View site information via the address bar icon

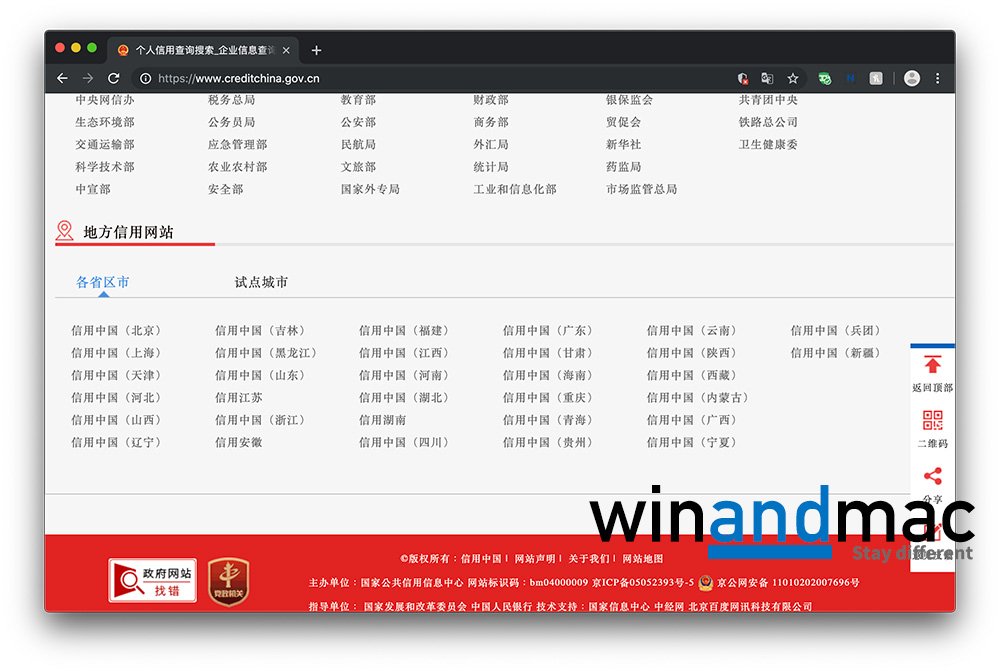pyautogui.click(x=145, y=78)
